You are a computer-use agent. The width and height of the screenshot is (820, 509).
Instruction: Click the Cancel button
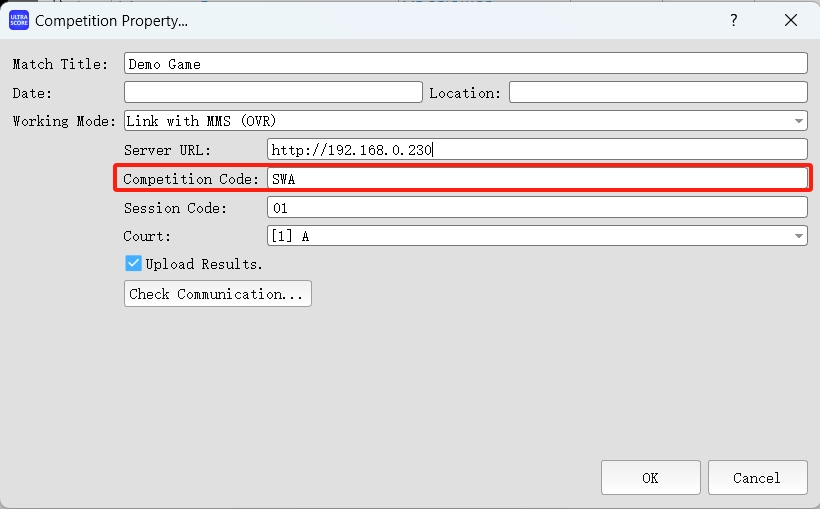(x=757, y=478)
